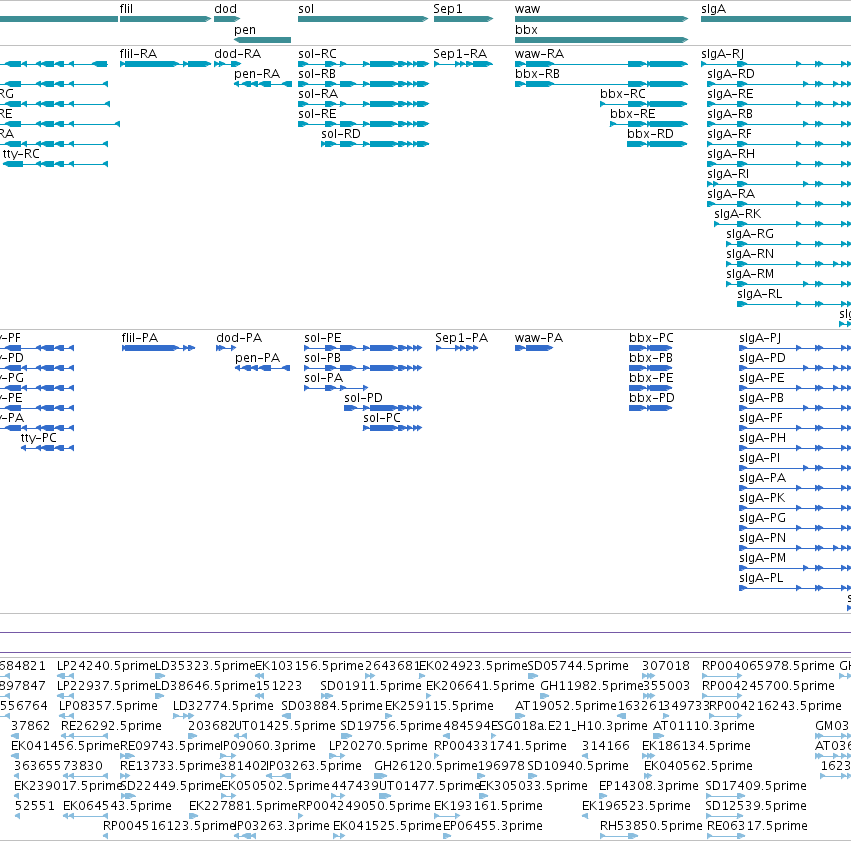
Task: Select the bbx gene label
Action: [526, 30]
